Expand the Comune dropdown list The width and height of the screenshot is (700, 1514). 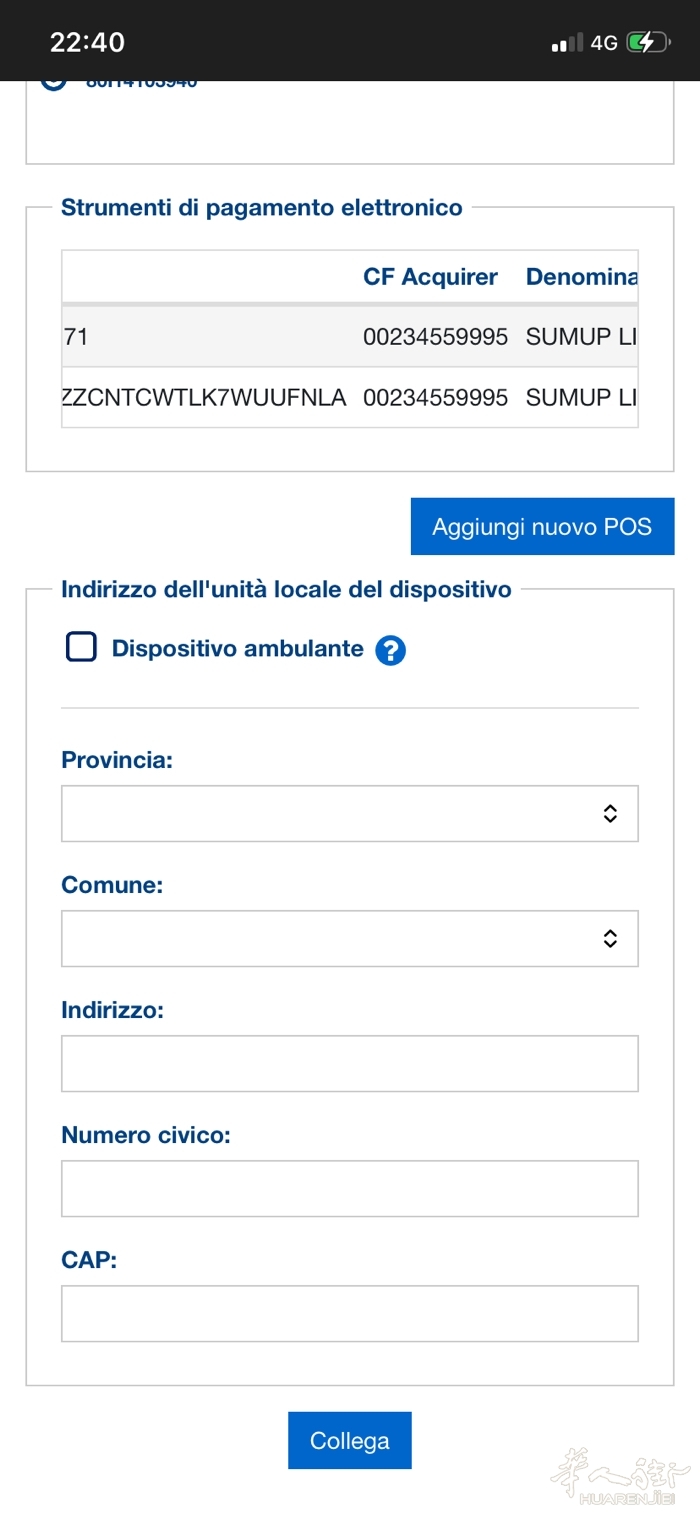coord(349,938)
